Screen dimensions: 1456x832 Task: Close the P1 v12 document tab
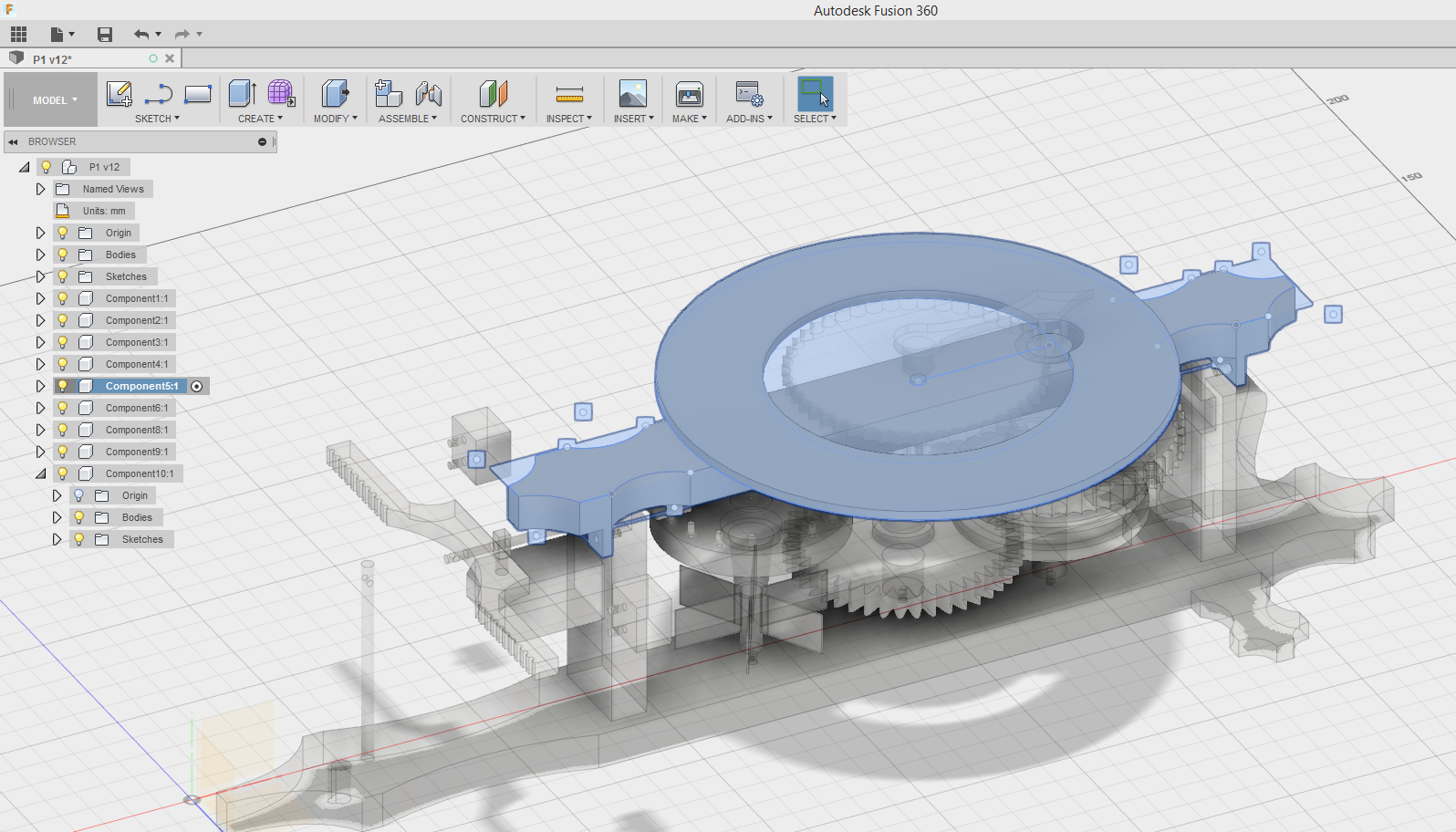point(170,58)
